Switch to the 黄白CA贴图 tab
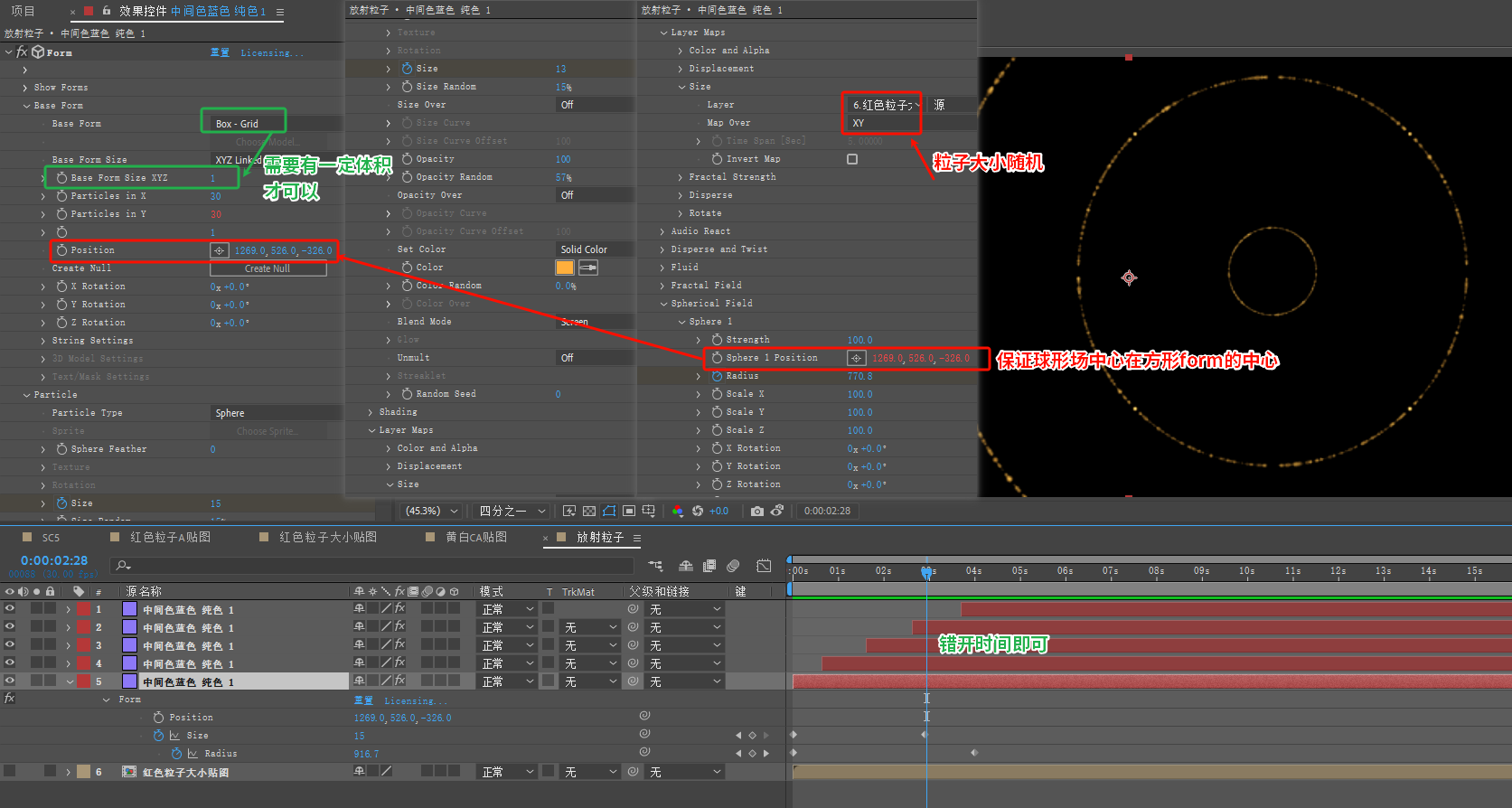 click(476, 537)
